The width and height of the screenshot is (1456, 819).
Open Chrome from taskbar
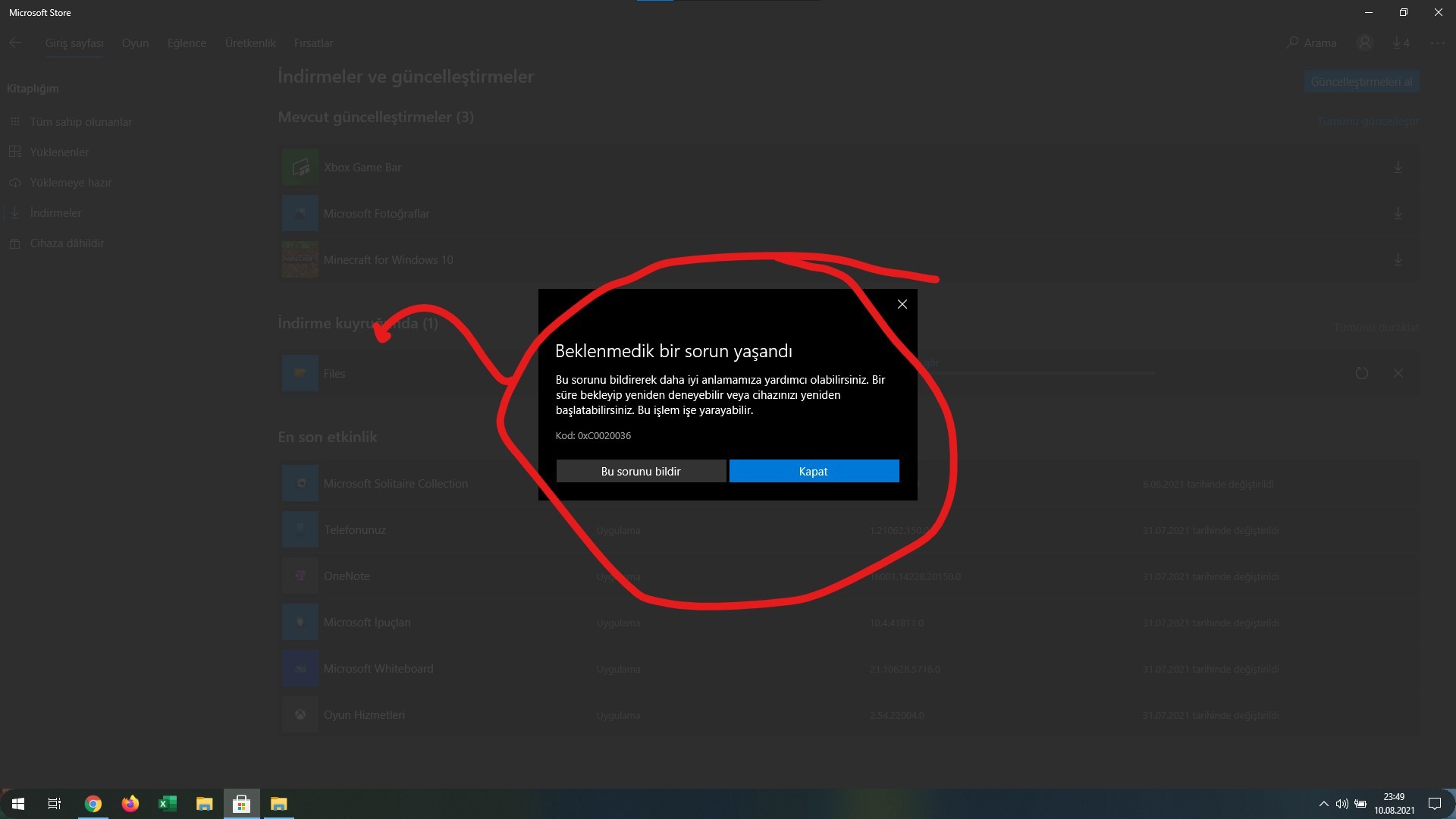[93, 804]
